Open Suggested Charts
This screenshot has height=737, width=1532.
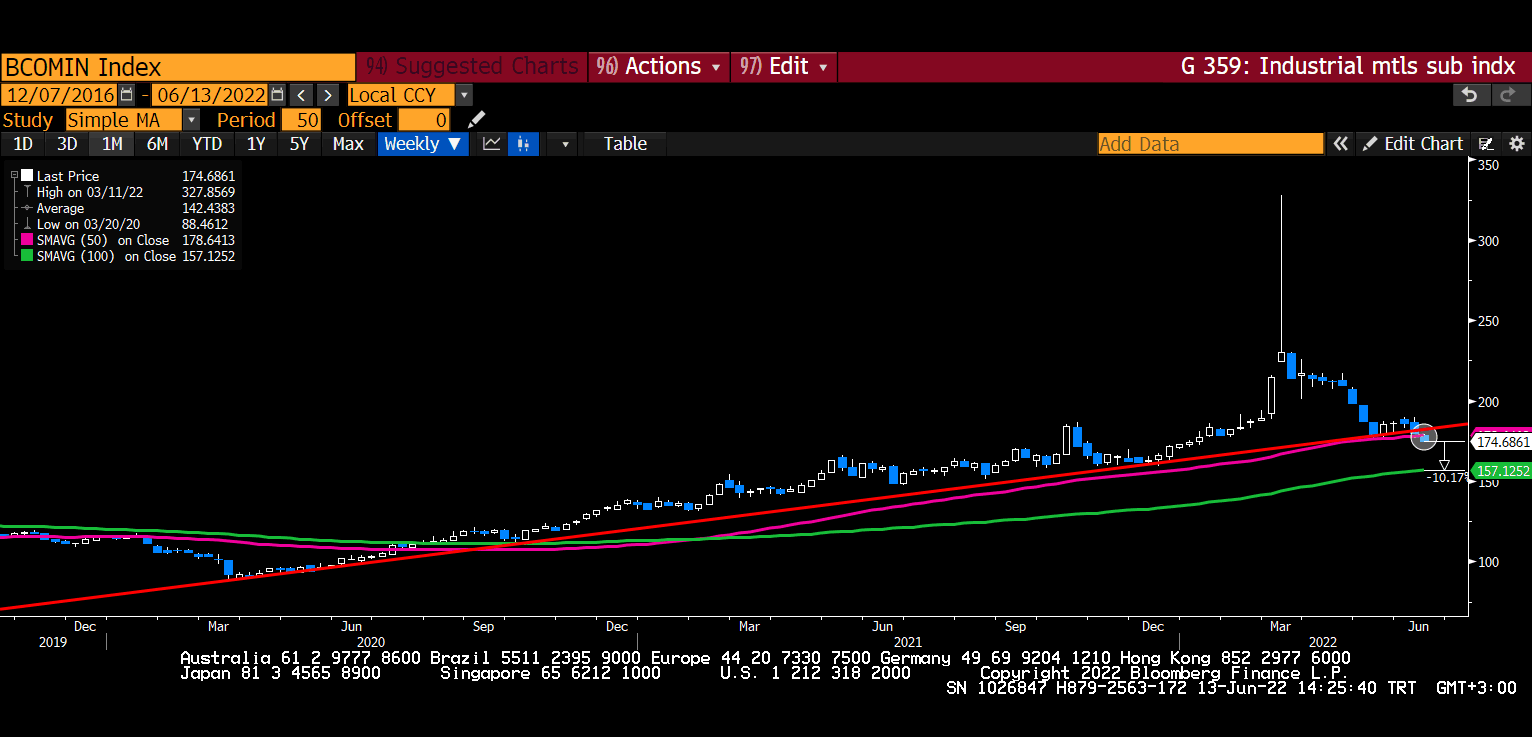pyautogui.click(x=472, y=66)
